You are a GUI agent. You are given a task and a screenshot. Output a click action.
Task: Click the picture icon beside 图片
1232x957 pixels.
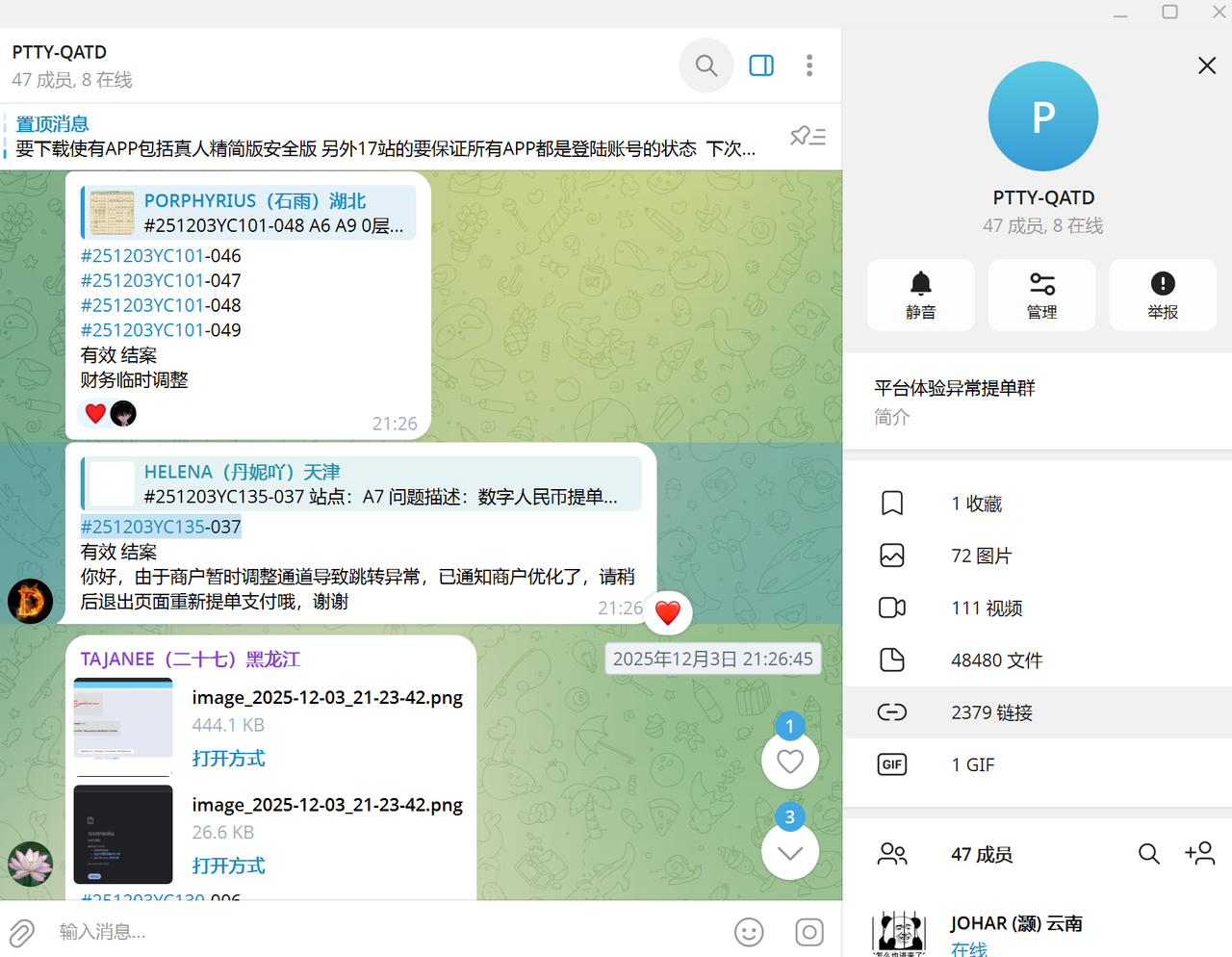click(892, 556)
